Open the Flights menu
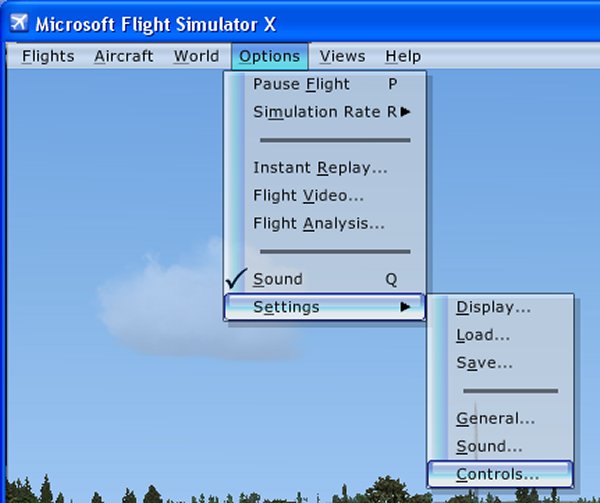The width and height of the screenshot is (600, 503). click(x=48, y=56)
